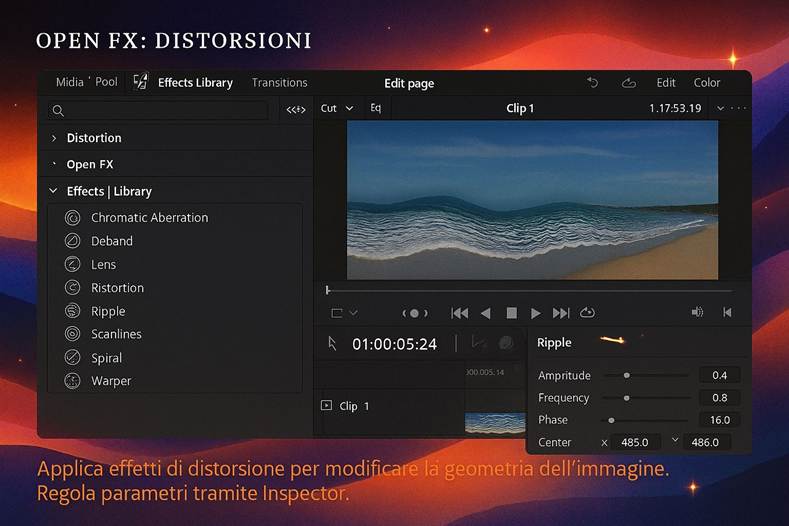Open the Center Y dropdown chevron

pyautogui.click(x=675, y=440)
